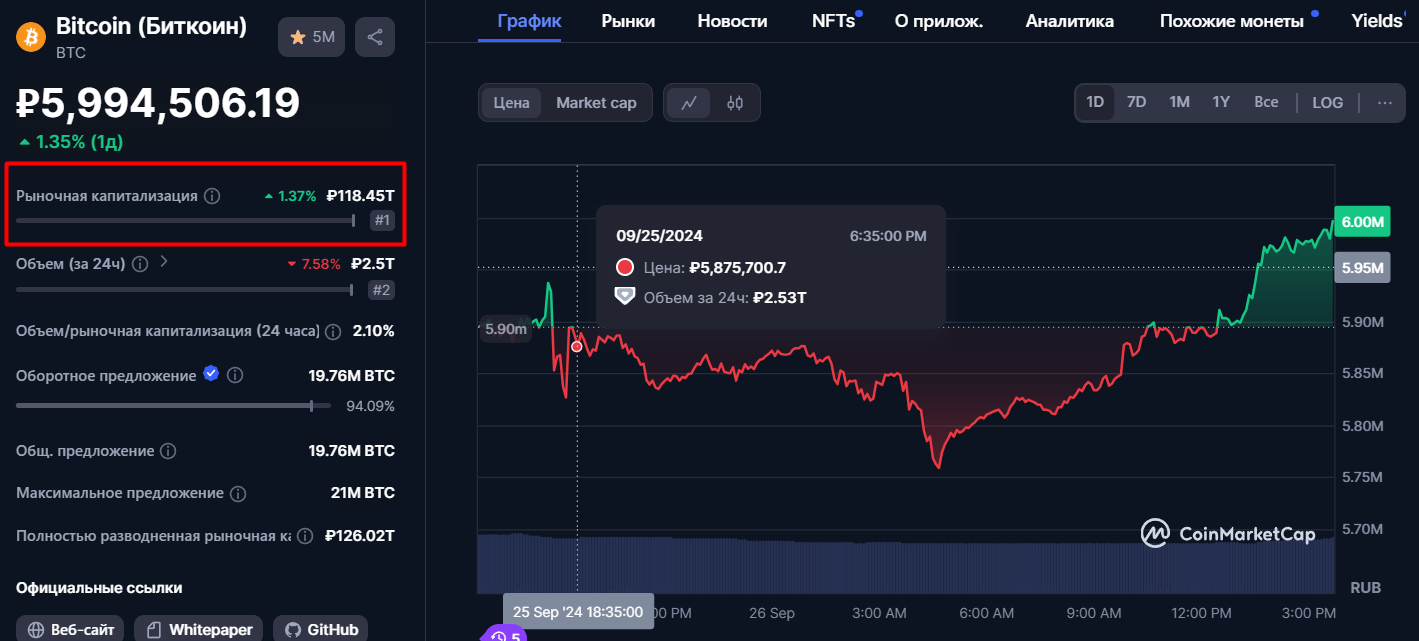Open the GitHub link

pos(321,629)
